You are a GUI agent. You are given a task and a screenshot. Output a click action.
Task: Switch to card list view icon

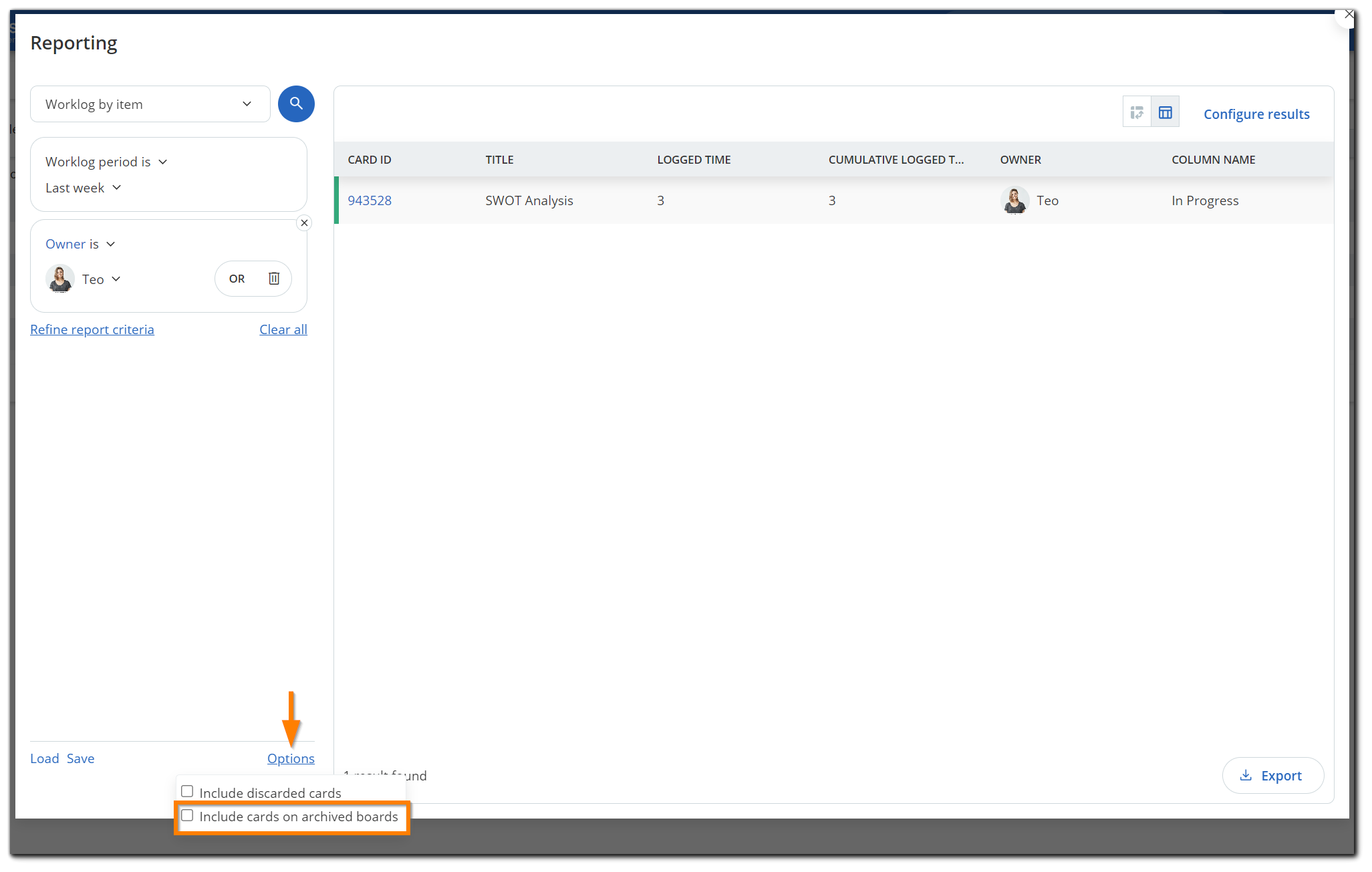[x=1137, y=113]
